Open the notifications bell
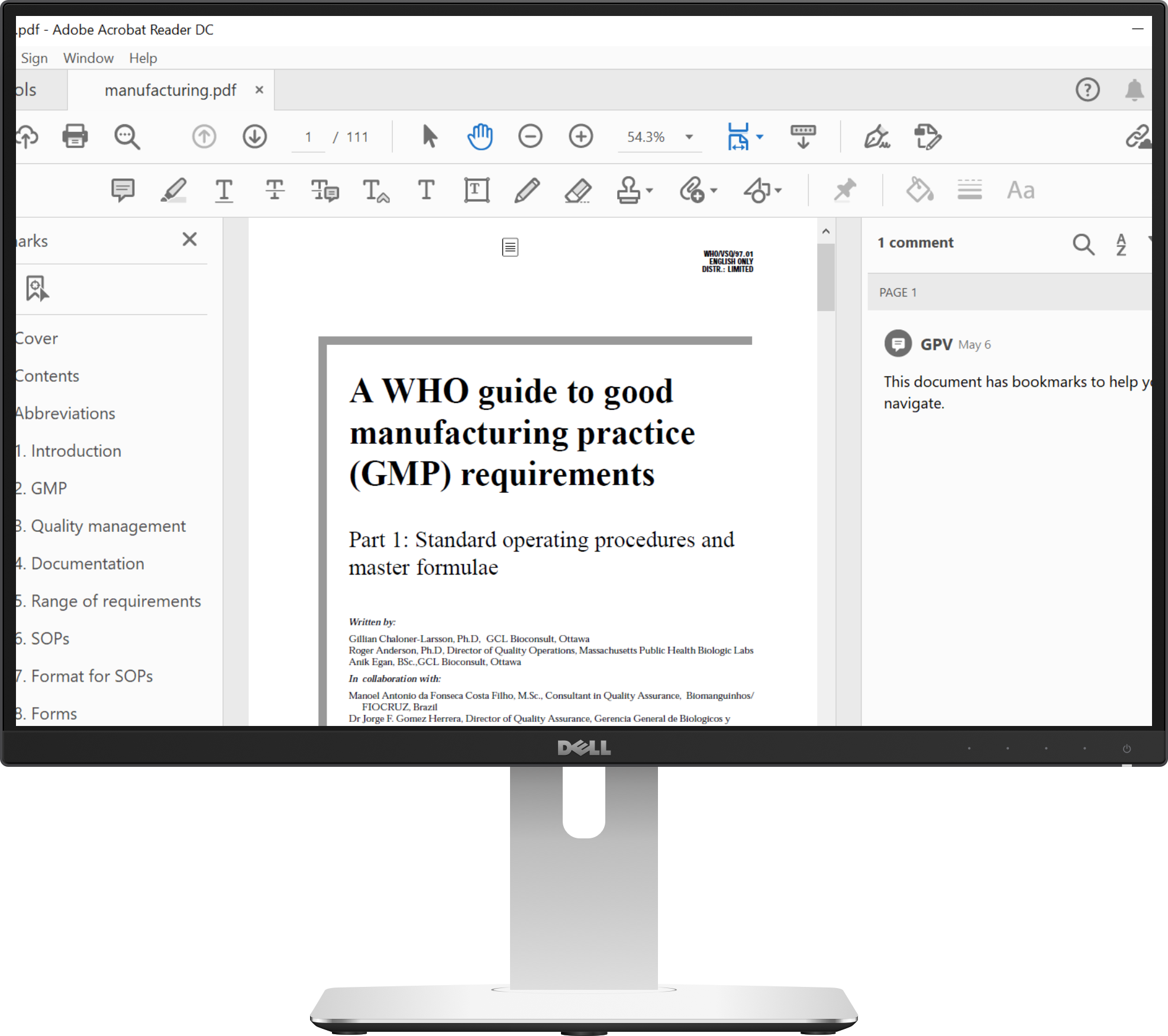The width and height of the screenshot is (1168, 1036). 1134,90
